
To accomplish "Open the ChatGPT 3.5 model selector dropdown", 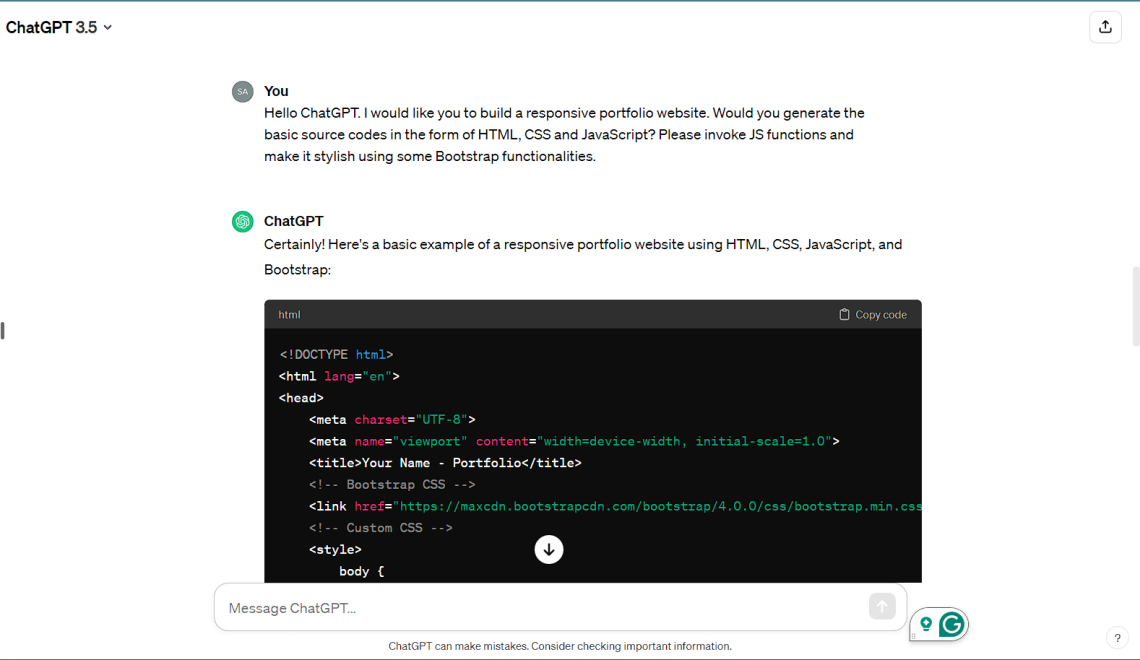I will [x=59, y=28].
